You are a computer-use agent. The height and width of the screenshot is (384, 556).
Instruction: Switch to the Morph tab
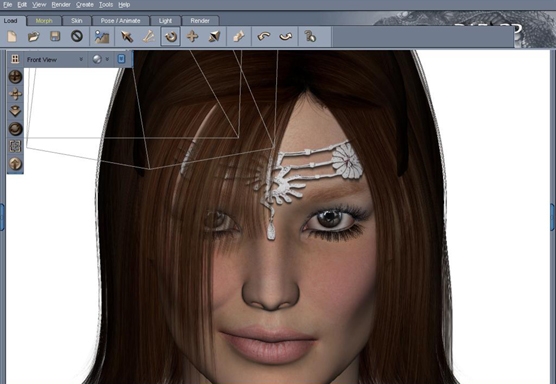click(x=44, y=21)
